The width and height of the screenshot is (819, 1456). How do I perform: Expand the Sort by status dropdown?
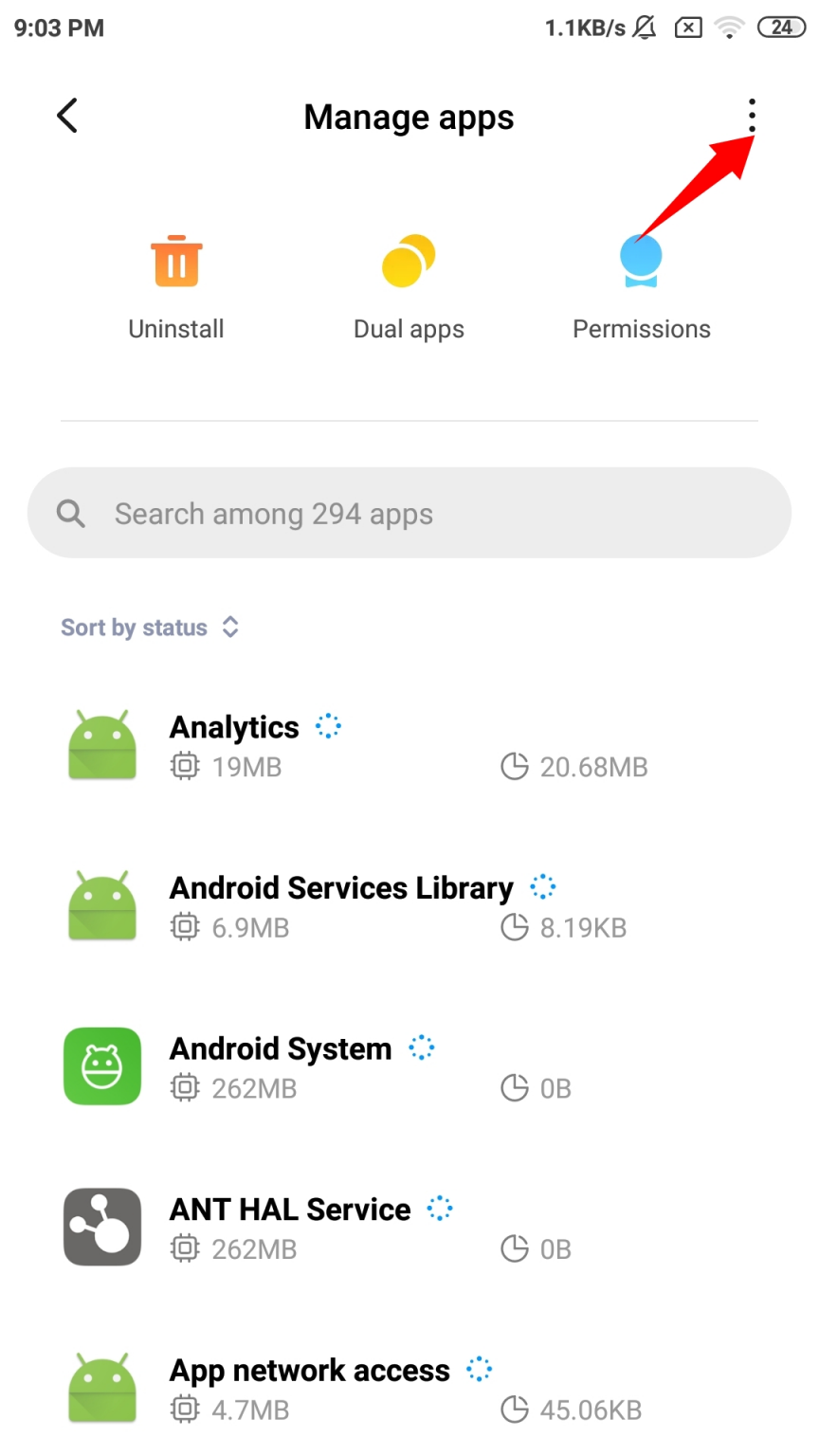150,628
